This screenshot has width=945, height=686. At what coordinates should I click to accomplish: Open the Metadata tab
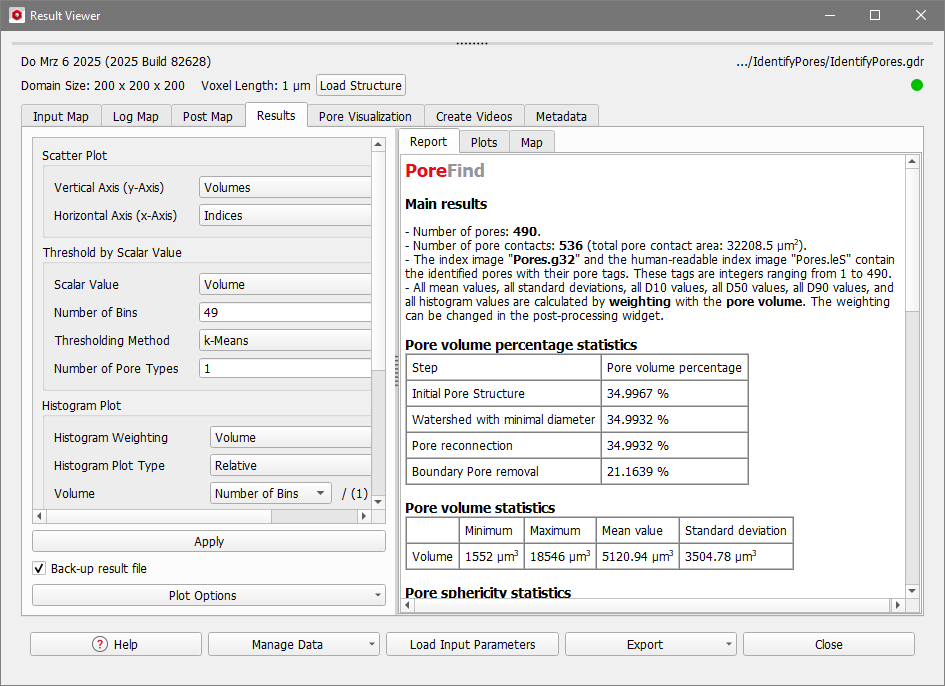561,116
